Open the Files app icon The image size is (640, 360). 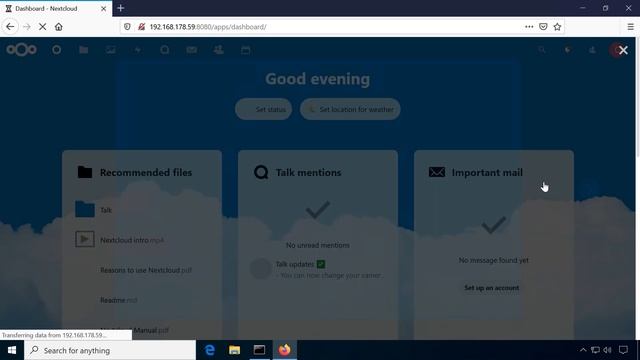point(84,50)
